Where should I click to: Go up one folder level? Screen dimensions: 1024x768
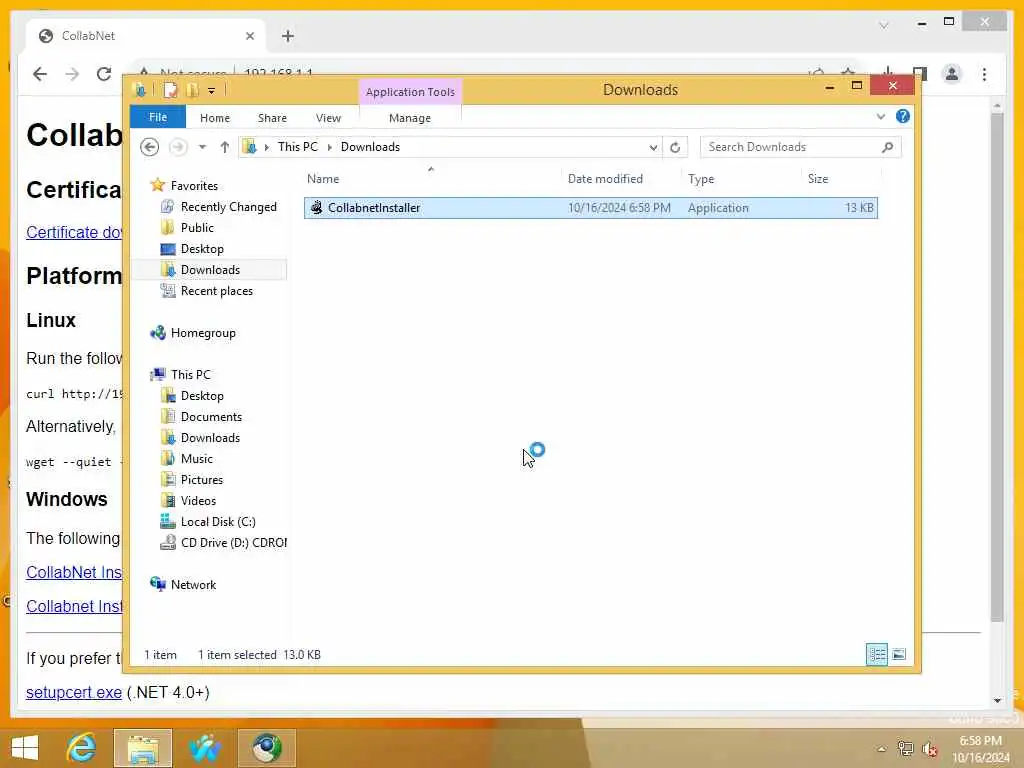tap(225, 147)
